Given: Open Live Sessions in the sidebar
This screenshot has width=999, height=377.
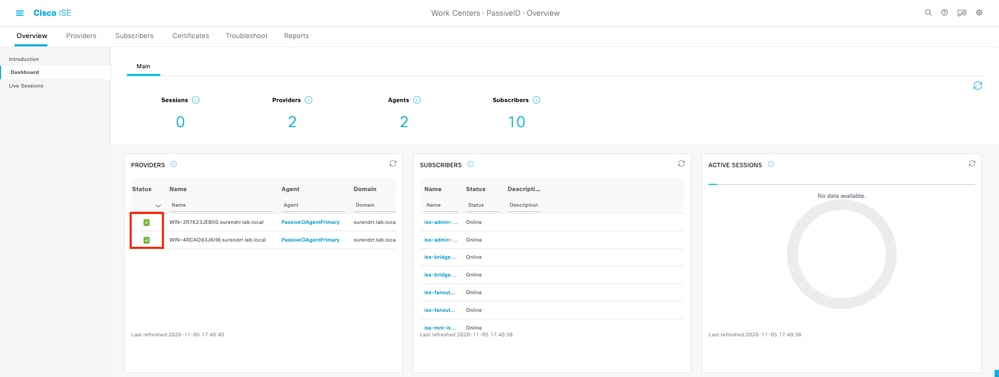Looking at the screenshot, I should pyautogui.click(x=26, y=85).
